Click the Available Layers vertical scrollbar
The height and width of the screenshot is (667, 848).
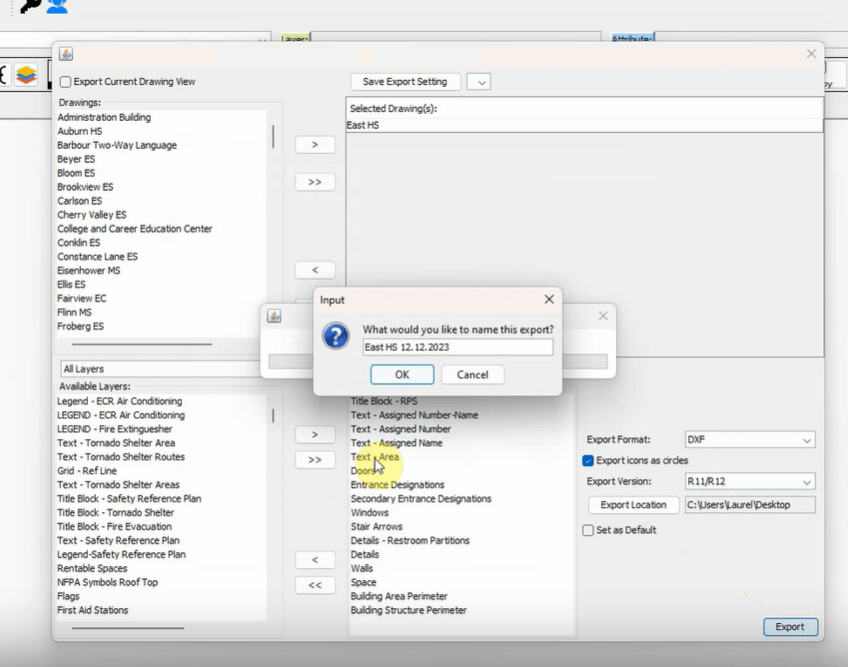273,415
